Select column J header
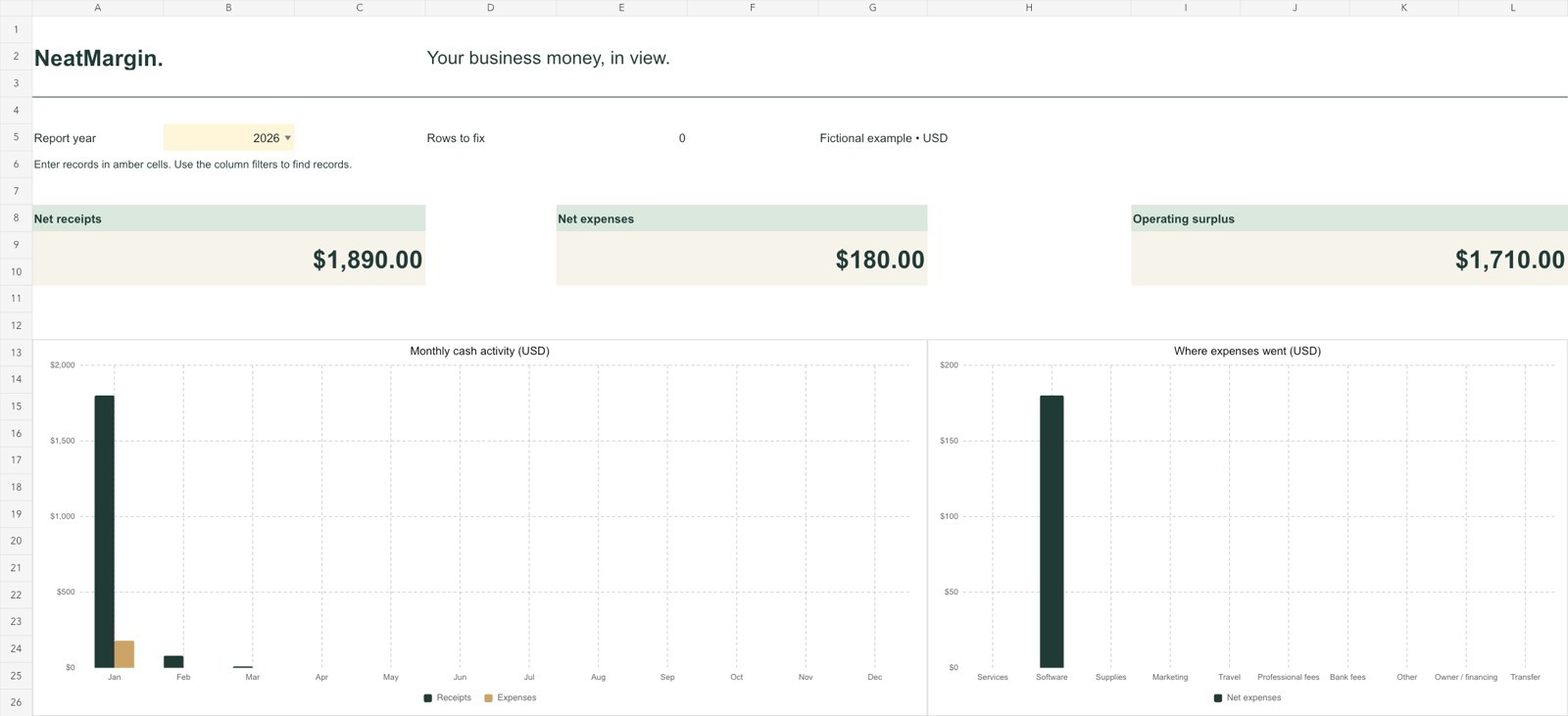This screenshot has height=716, width=1568. [1295, 8]
